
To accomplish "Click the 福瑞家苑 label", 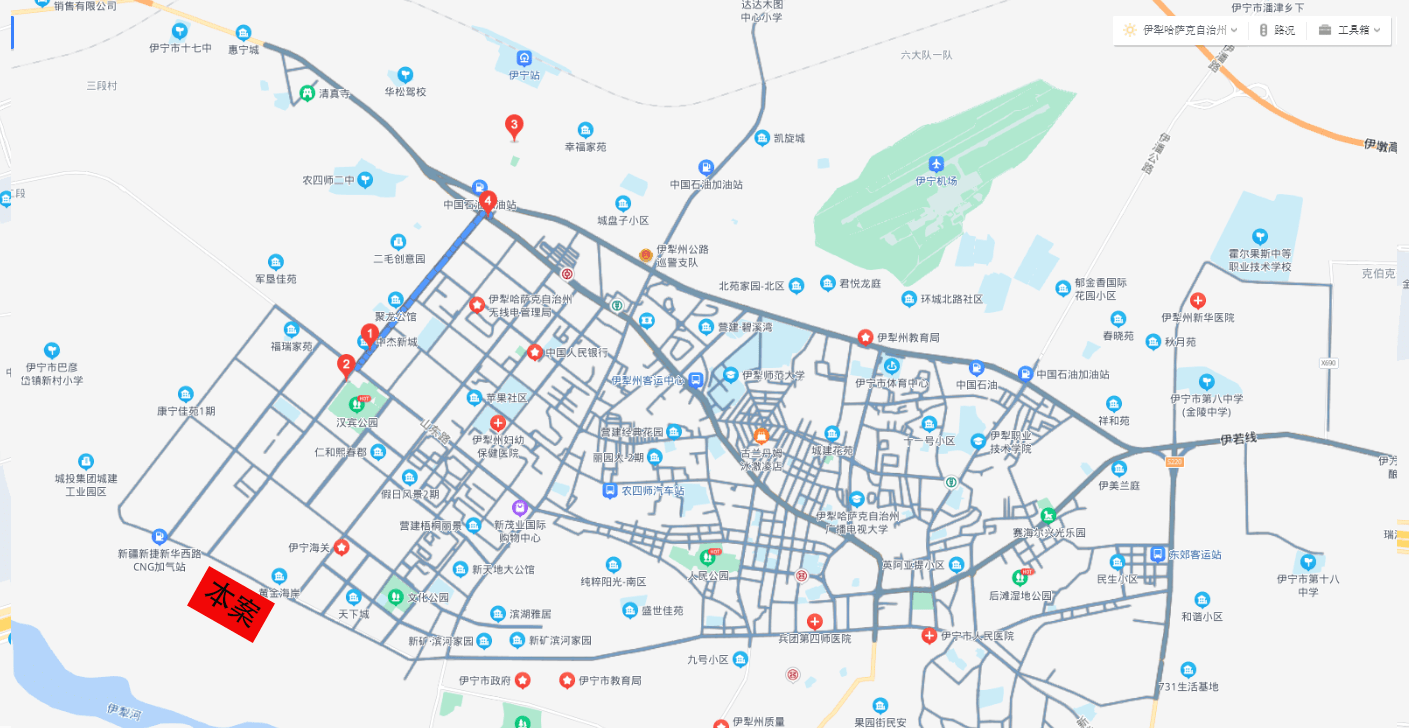I will point(291,346).
